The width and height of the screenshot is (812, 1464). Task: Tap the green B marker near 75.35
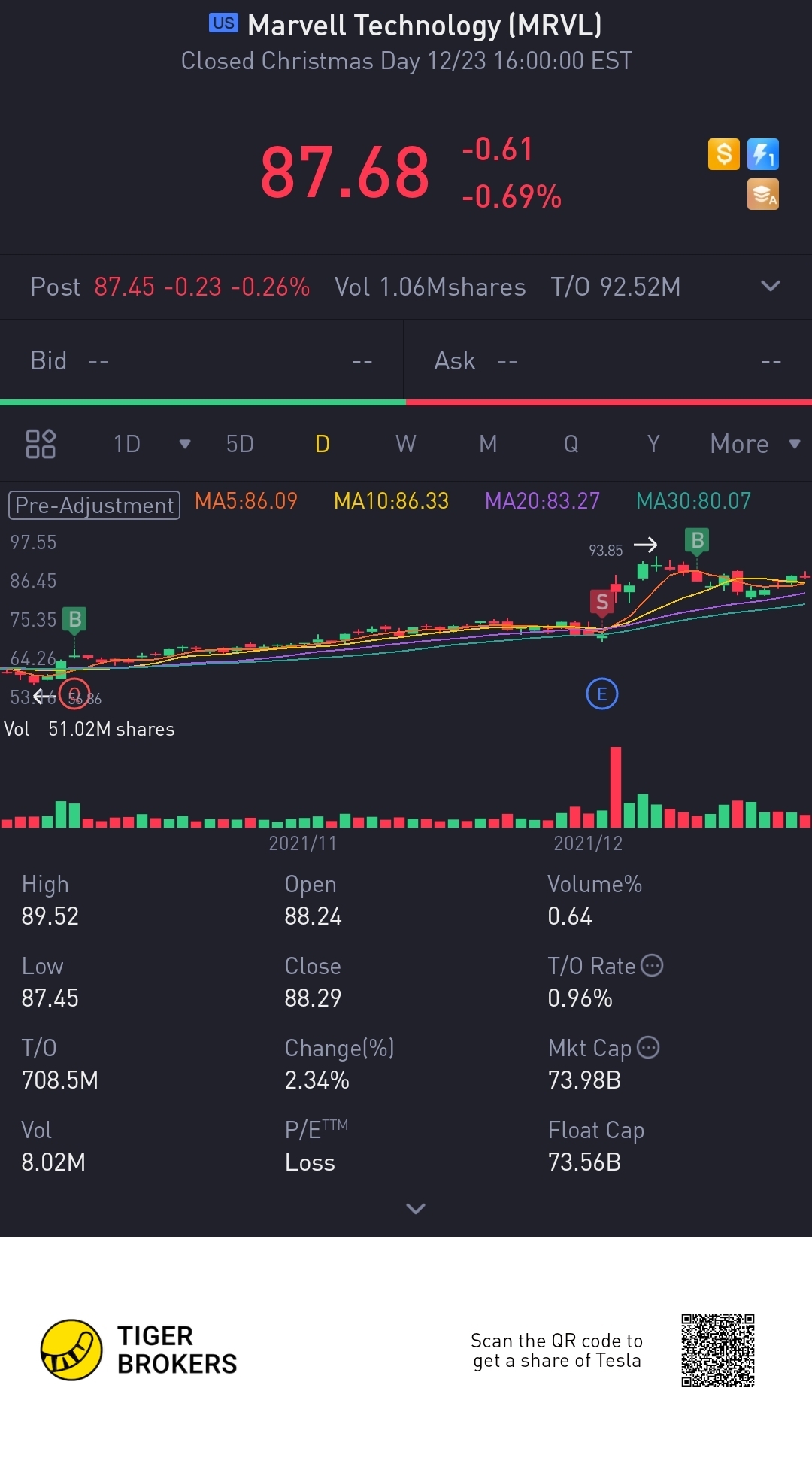click(x=74, y=619)
